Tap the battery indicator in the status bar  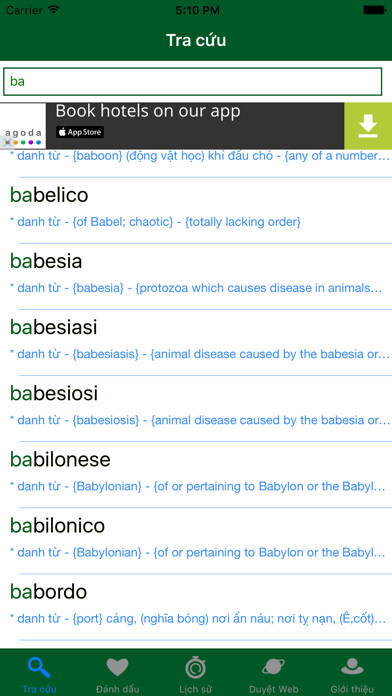pyautogui.click(x=374, y=10)
